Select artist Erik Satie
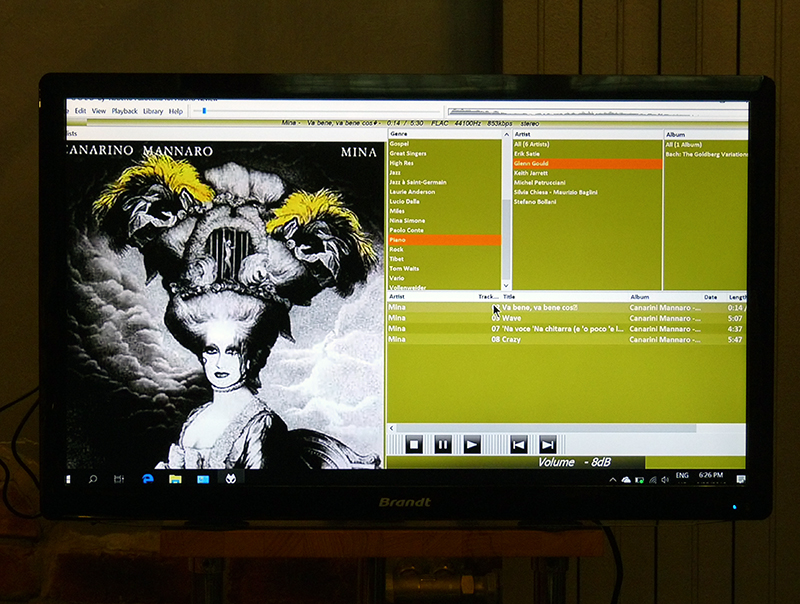 [x=587, y=154]
